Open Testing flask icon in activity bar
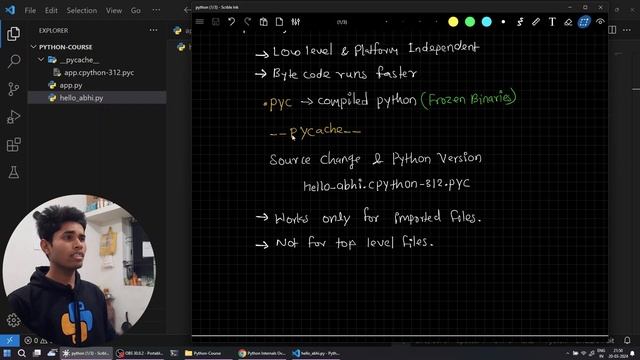 13,172
